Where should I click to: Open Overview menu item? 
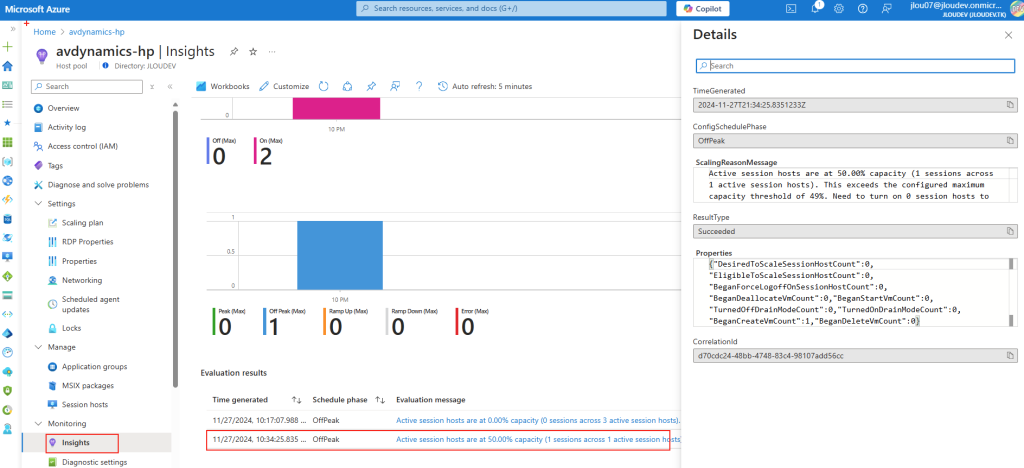coord(63,108)
